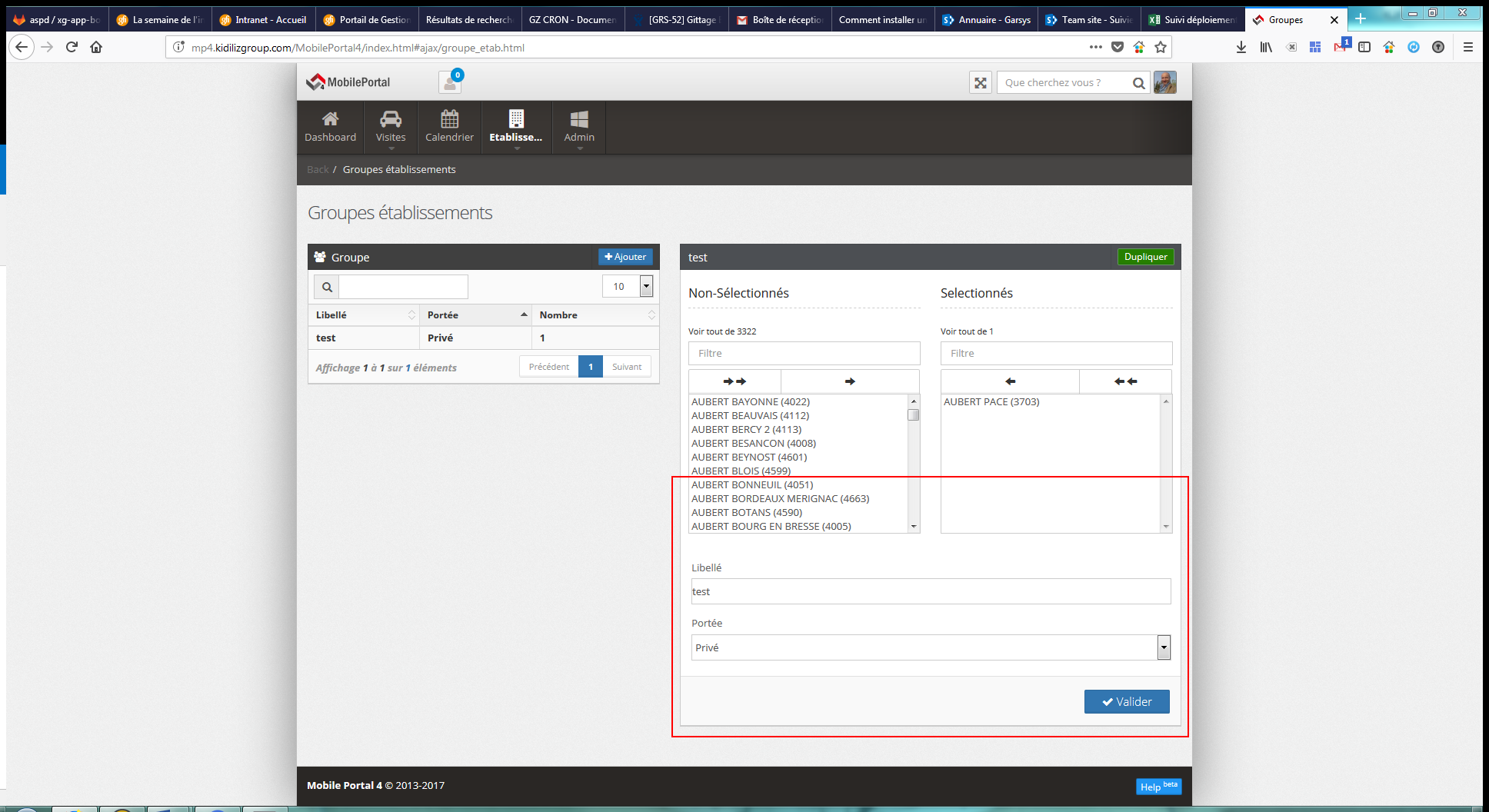This screenshot has height=812, width=1489.
Task: Click the Non-Sélectionnés Filtre input field
Action: point(804,354)
